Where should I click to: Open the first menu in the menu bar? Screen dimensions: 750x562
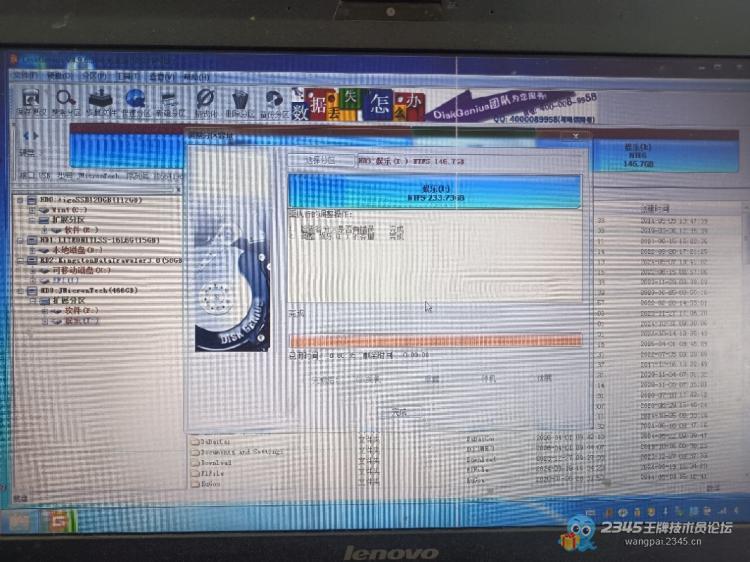(x=25, y=75)
